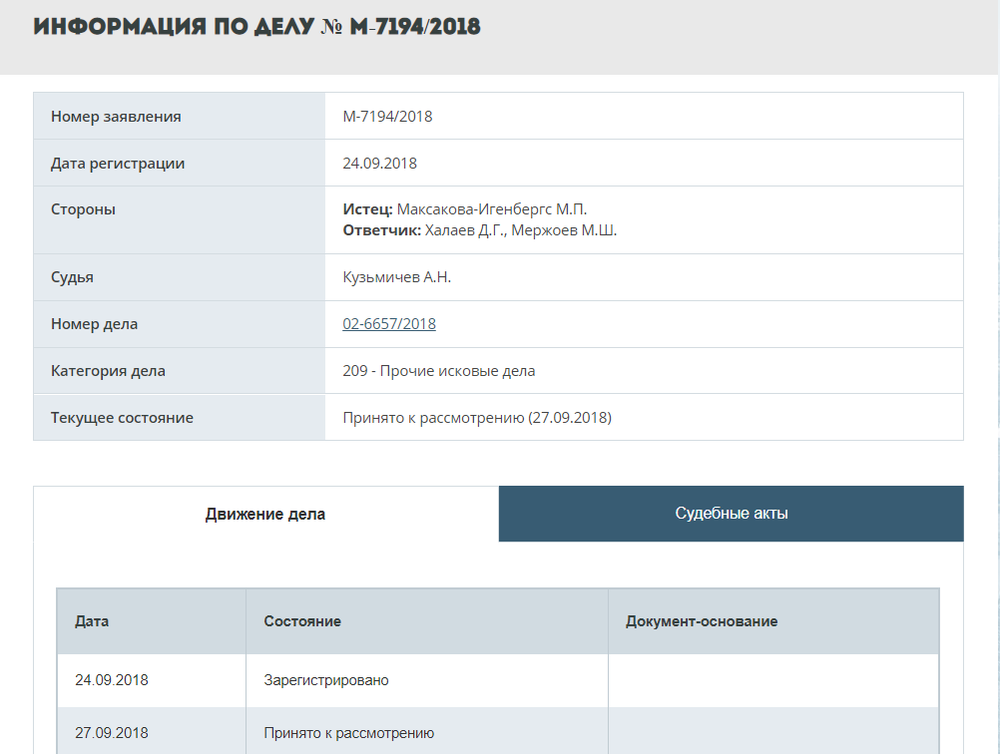Screen dimensions: 1000x754
Task: Click the Зарегистрировано status cell
Action: click(326, 680)
